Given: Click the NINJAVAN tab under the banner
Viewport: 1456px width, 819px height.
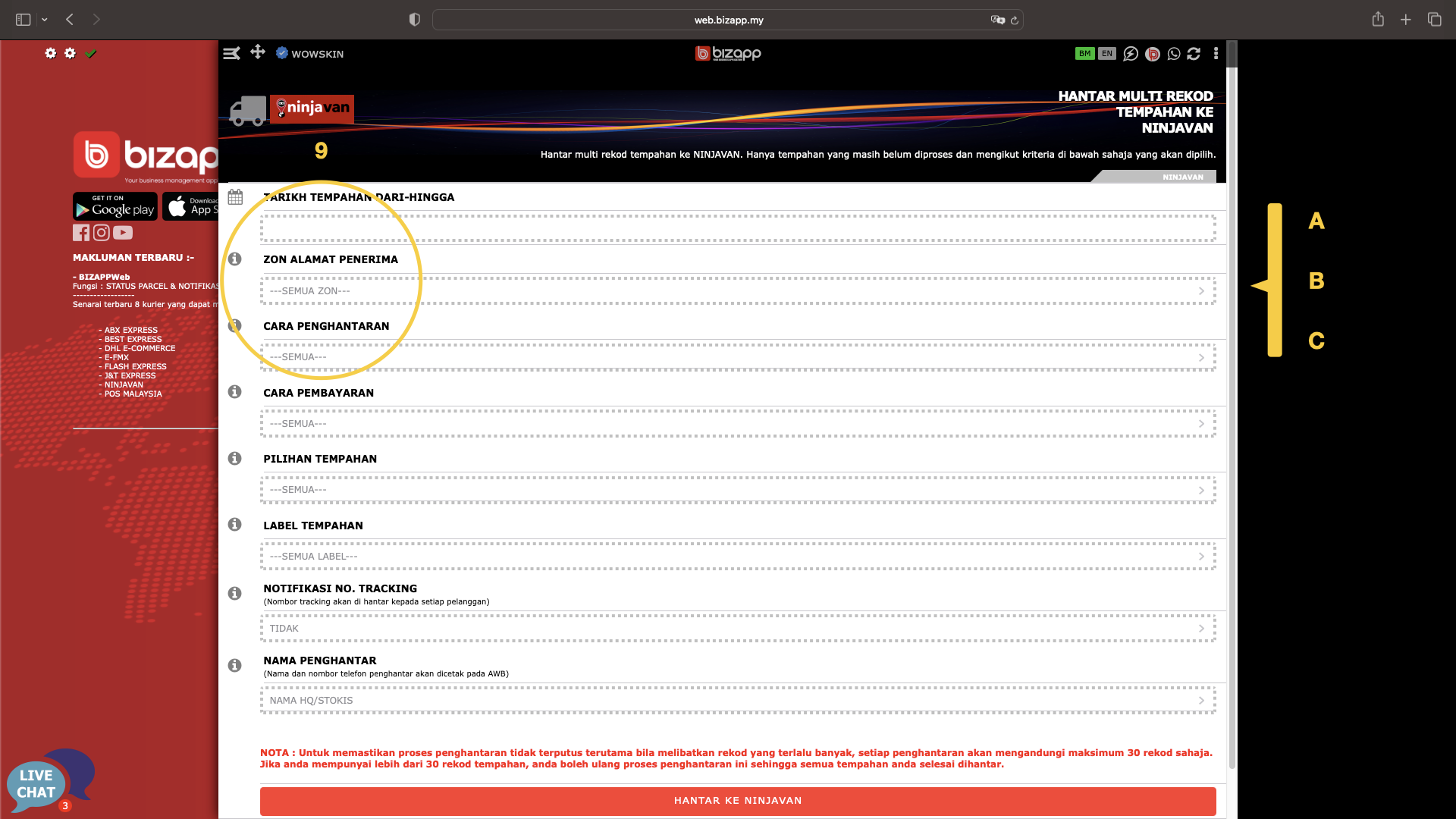Looking at the screenshot, I should (x=1154, y=177).
